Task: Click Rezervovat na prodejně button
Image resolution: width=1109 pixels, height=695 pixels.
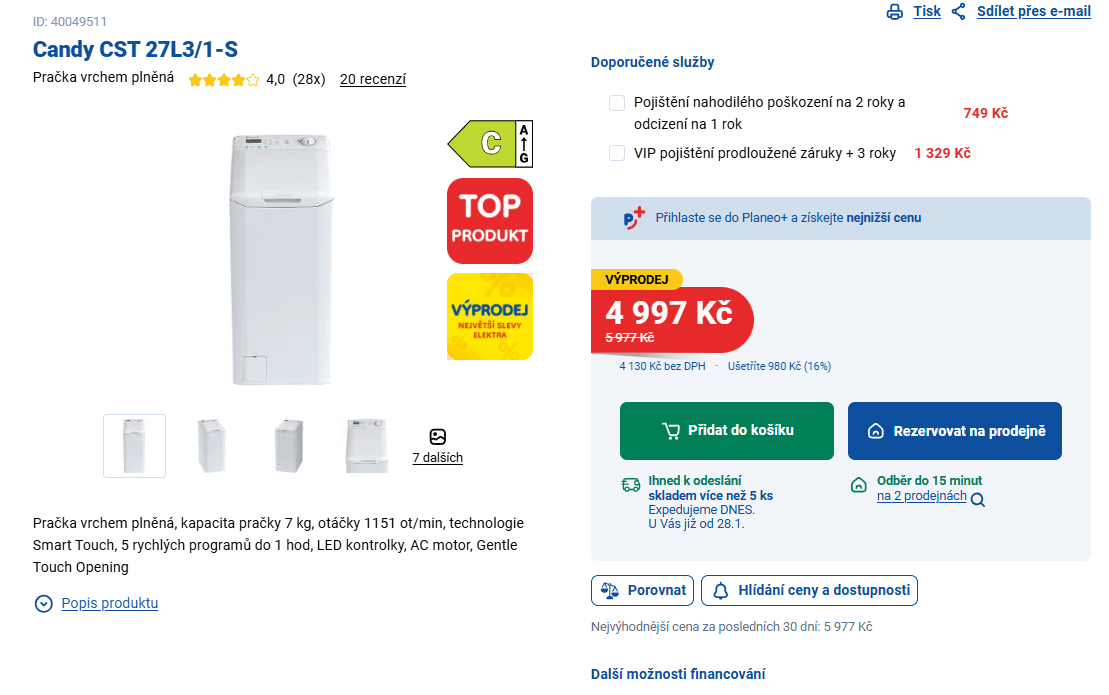Action: [954, 431]
